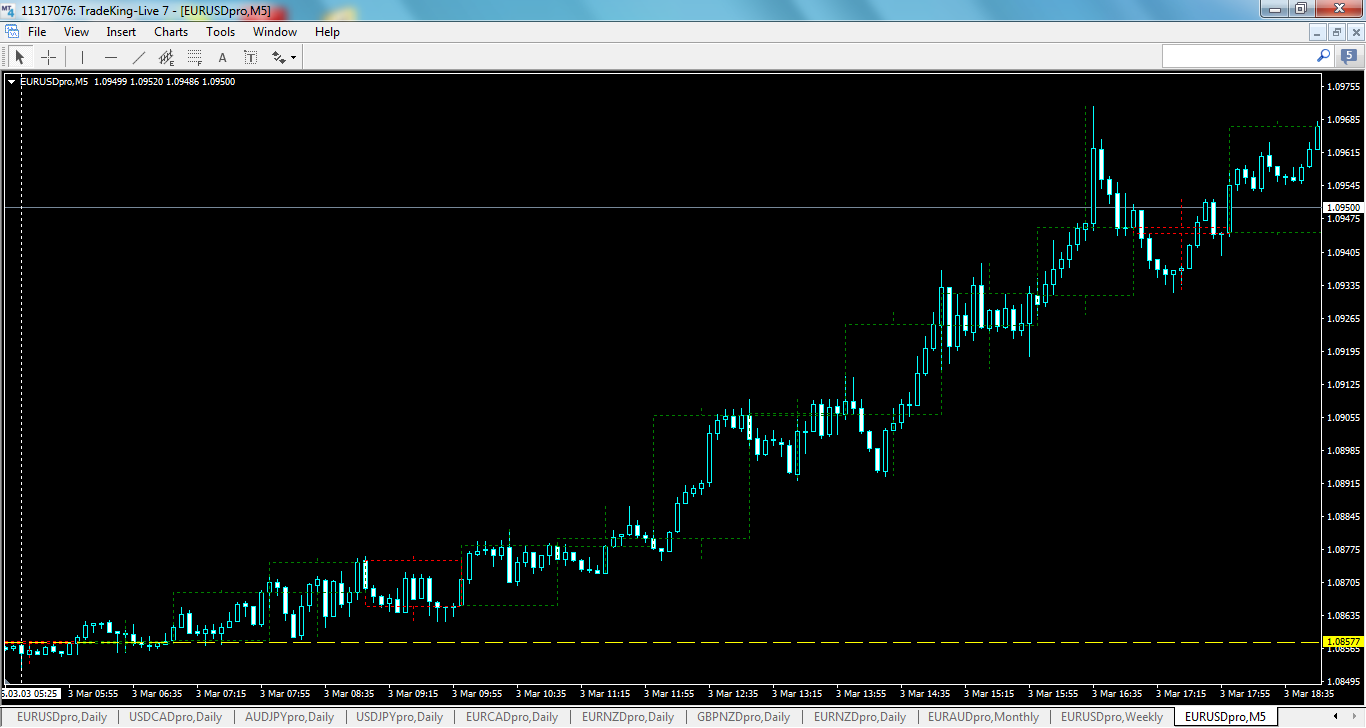Screen dimensions: 1366x728
Task: Click the time label 3 Mar 12:35
Action: [x=733, y=693]
